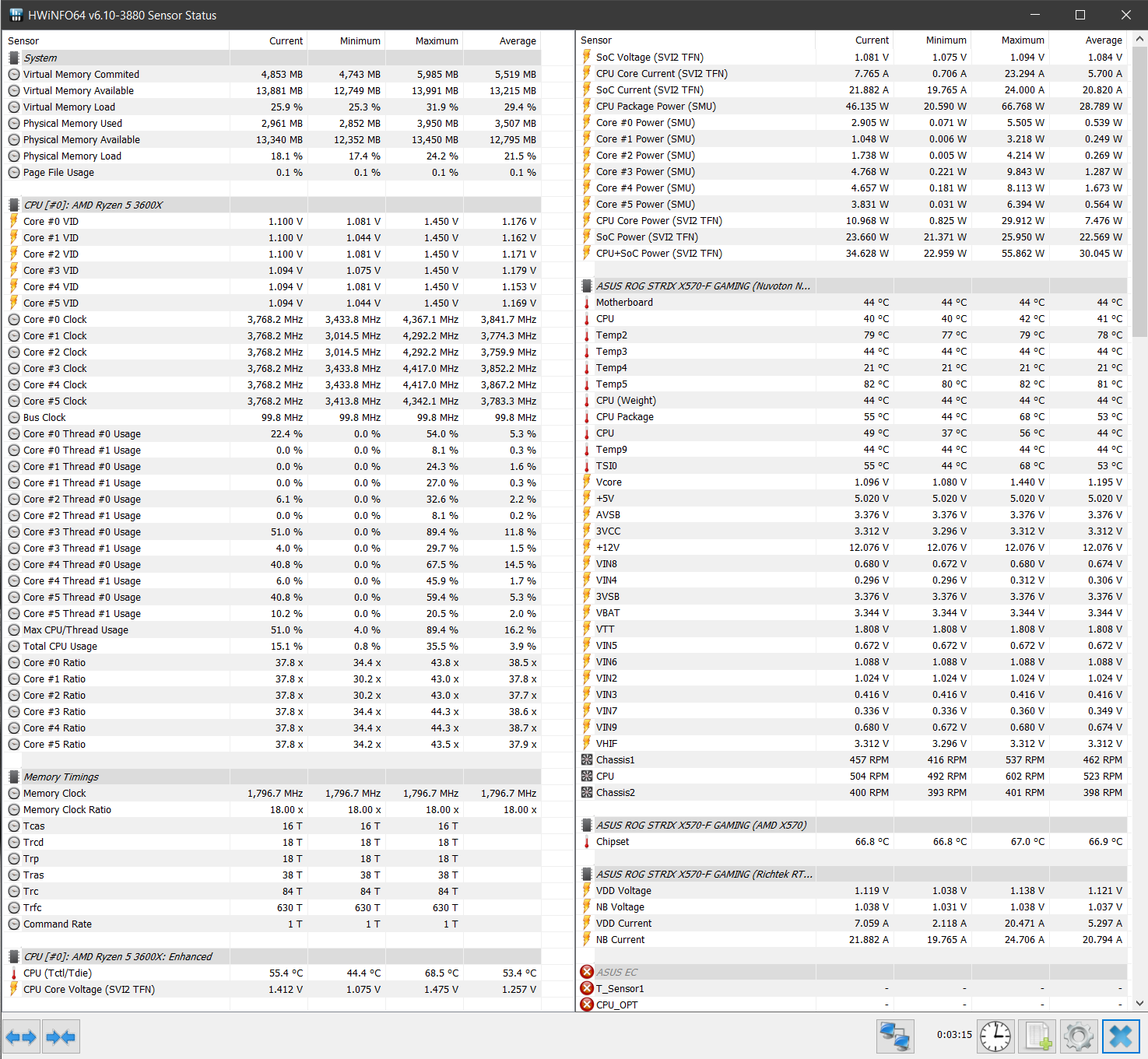
Task: Select the Core #3 Clock row
Action: click(x=272, y=368)
